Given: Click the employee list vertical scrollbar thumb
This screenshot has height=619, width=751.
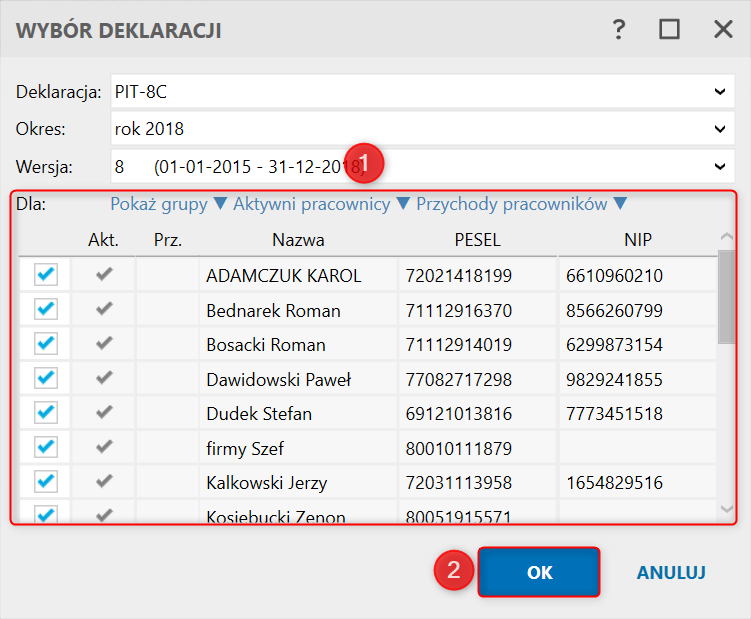Looking at the screenshot, I should click(727, 295).
